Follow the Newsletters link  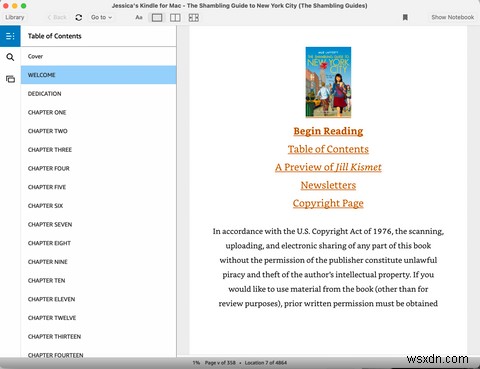tap(328, 185)
